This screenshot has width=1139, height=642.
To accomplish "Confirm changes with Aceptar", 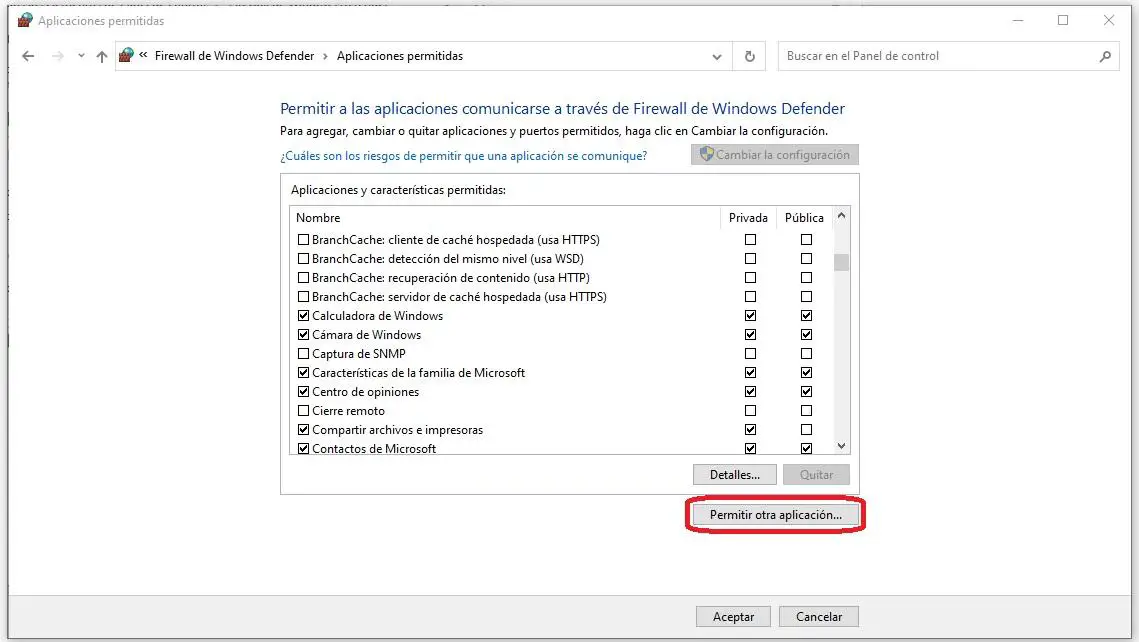I will [x=734, y=617].
